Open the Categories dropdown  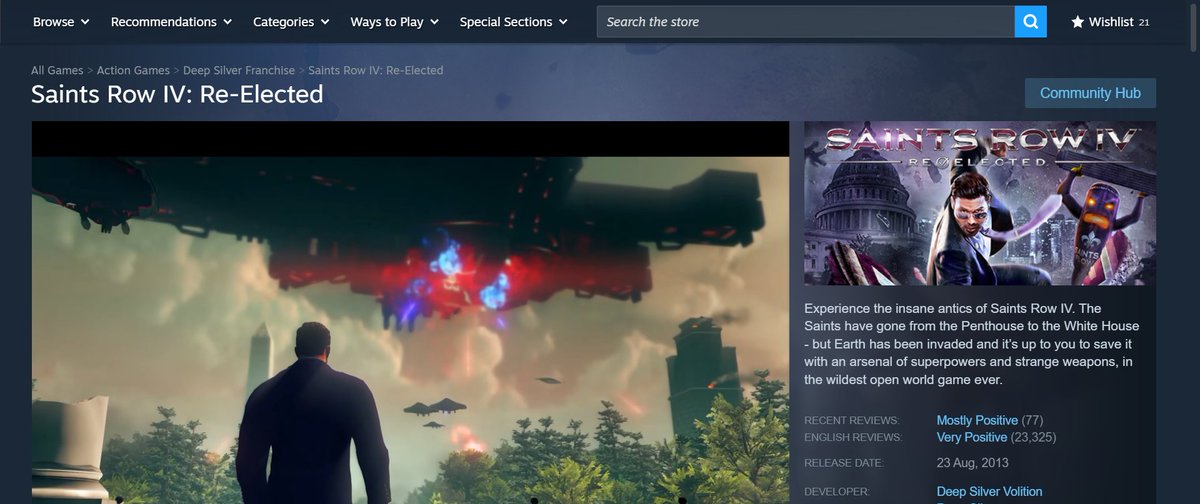click(291, 21)
